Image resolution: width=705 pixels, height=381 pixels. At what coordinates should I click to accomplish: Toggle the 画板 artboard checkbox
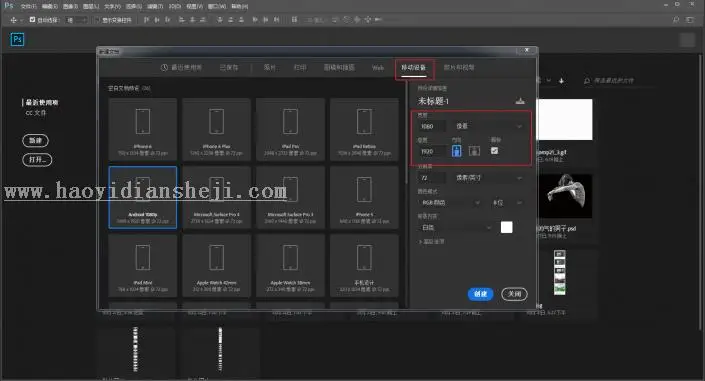click(x=495, y=151)
